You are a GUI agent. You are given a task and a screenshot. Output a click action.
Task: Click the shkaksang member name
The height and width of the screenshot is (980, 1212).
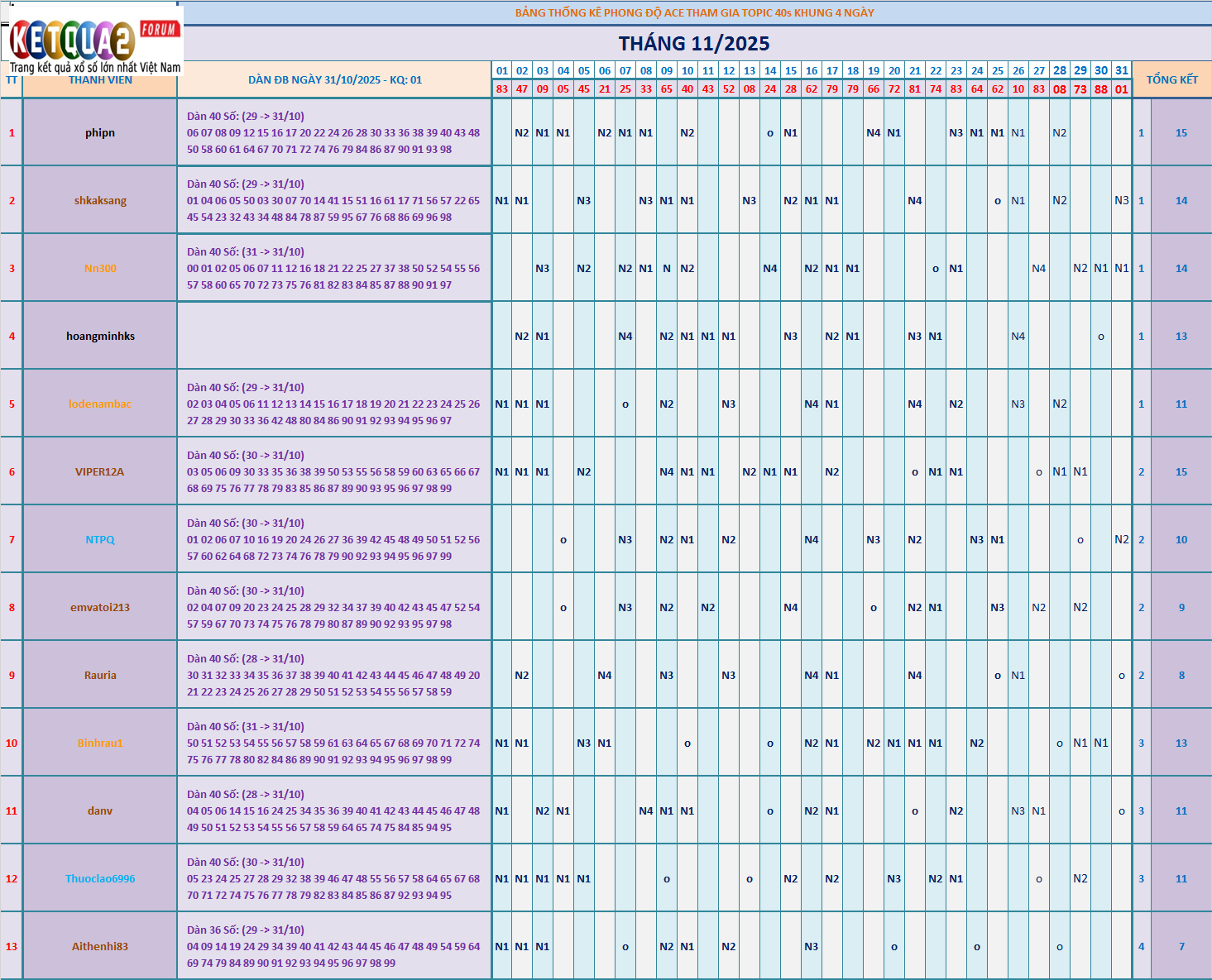100,201
